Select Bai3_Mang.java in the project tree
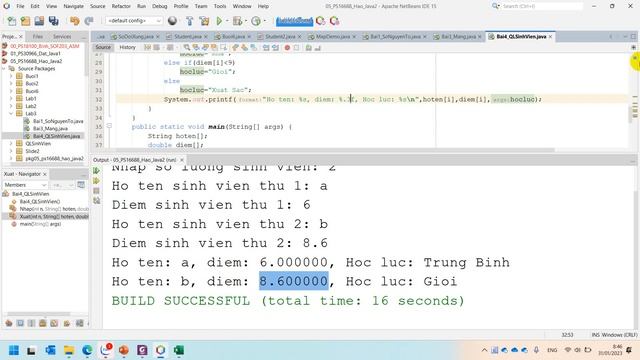 (x=50, y=128)
